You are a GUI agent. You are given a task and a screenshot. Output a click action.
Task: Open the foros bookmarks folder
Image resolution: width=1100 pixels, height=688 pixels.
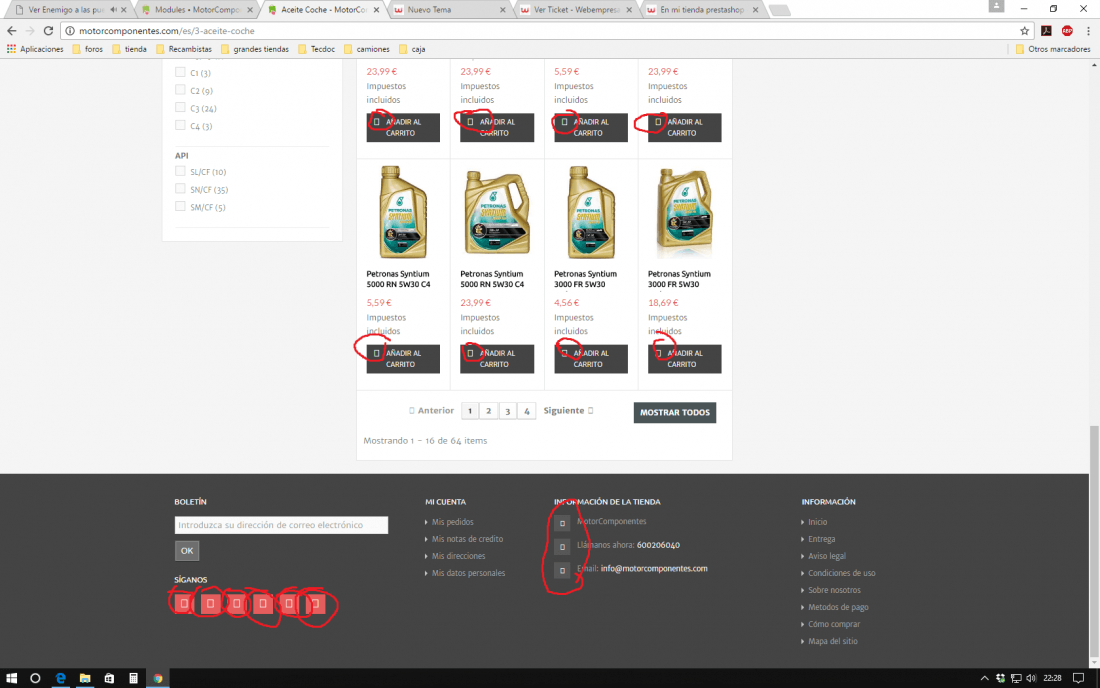pyautogui.click(x=88, y=49)
